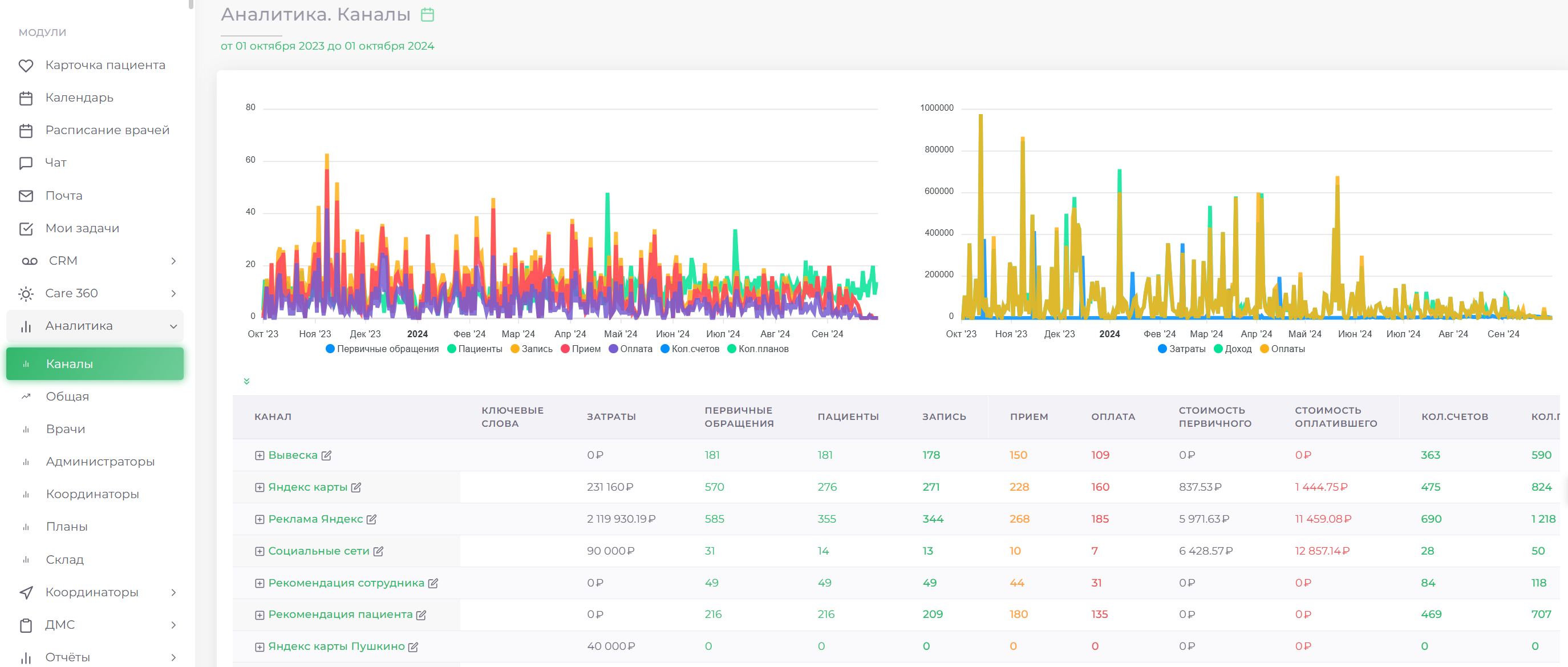Screen dimensions: 1568x667
Task: Open the Яндекс карты Пушкино channel link
Action: point(337,647)
